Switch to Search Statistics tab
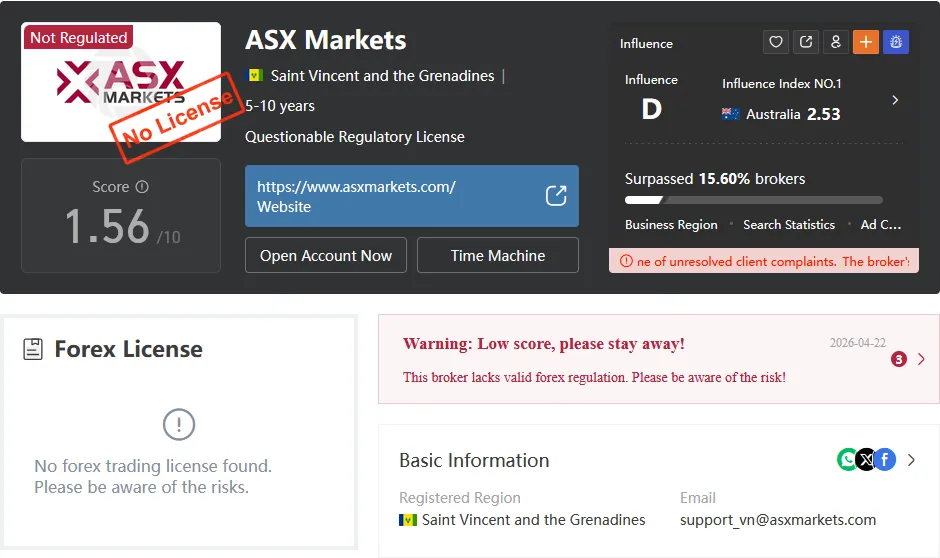 coord(789,225)
